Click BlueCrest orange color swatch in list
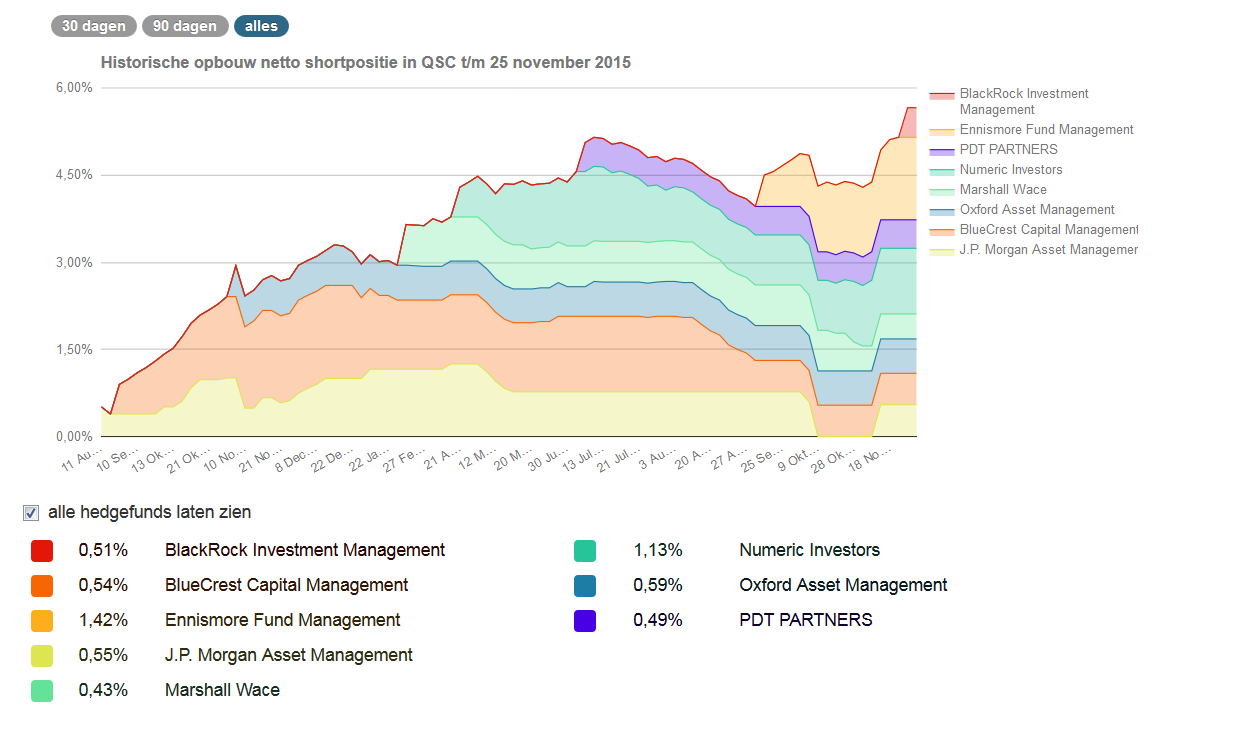 [41, 586]
